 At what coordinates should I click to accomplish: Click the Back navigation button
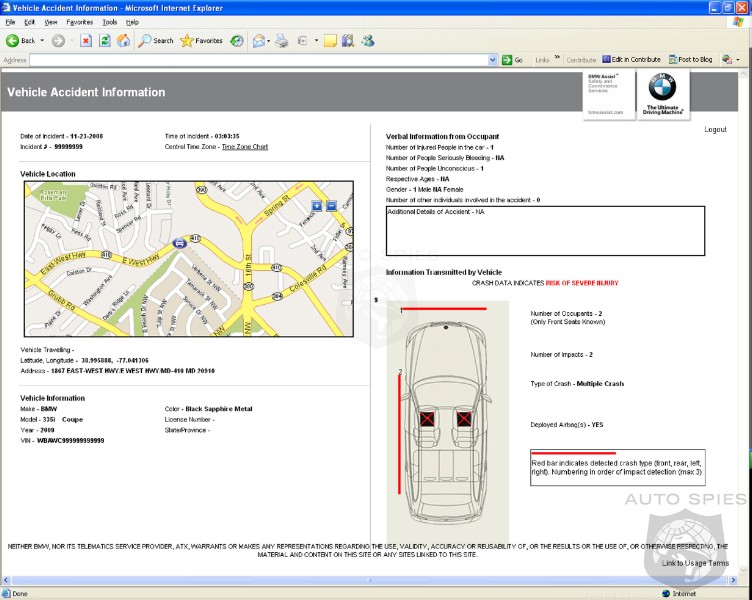coord(20,41)
